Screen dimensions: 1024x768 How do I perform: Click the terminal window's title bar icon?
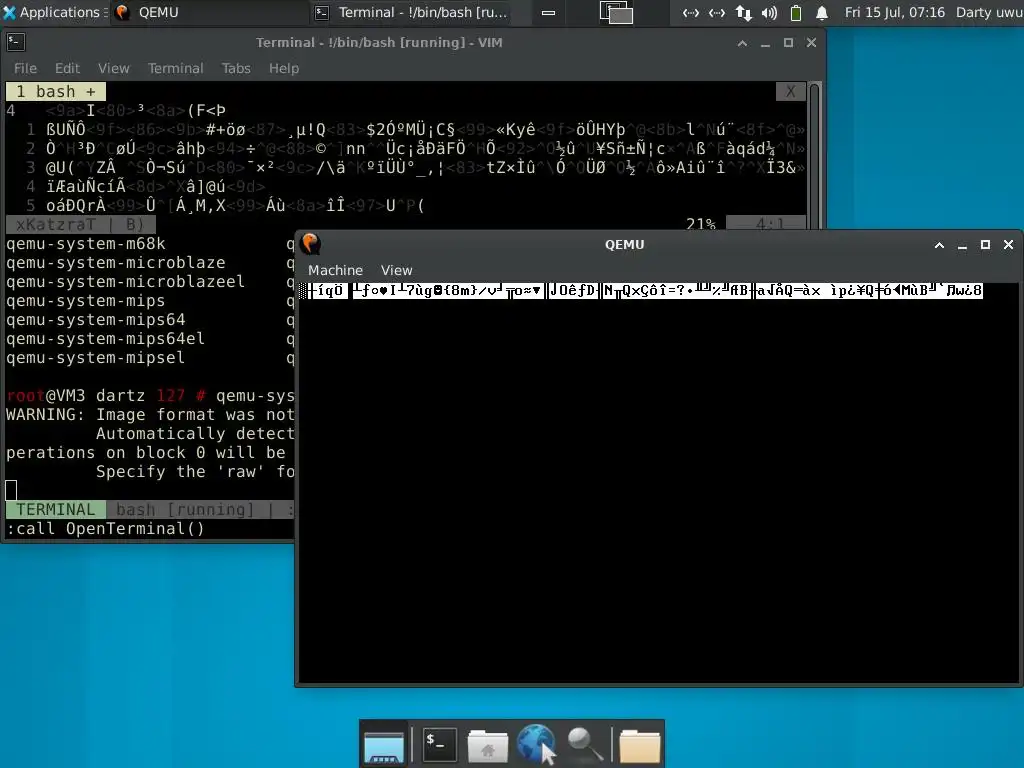[16, 42]
